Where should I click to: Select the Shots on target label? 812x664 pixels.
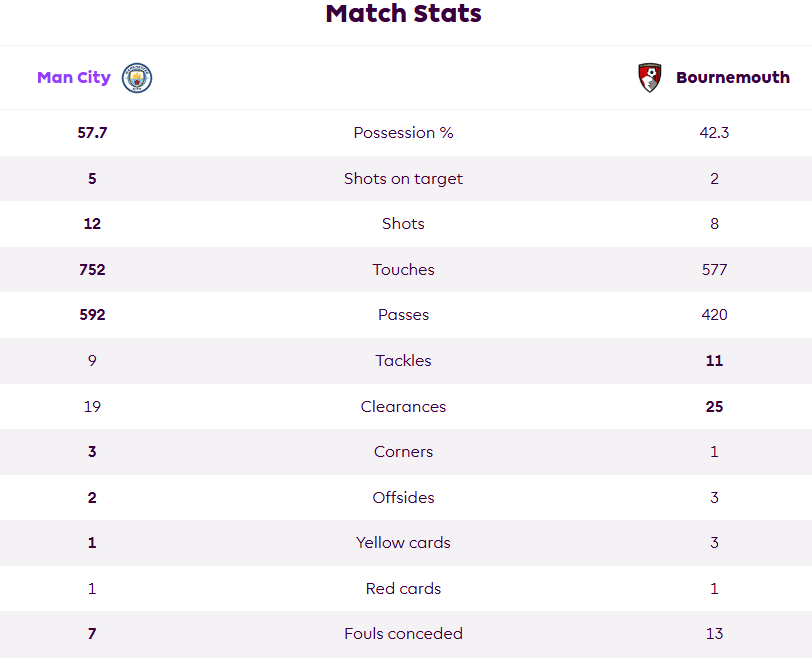[x=403, y=179]
